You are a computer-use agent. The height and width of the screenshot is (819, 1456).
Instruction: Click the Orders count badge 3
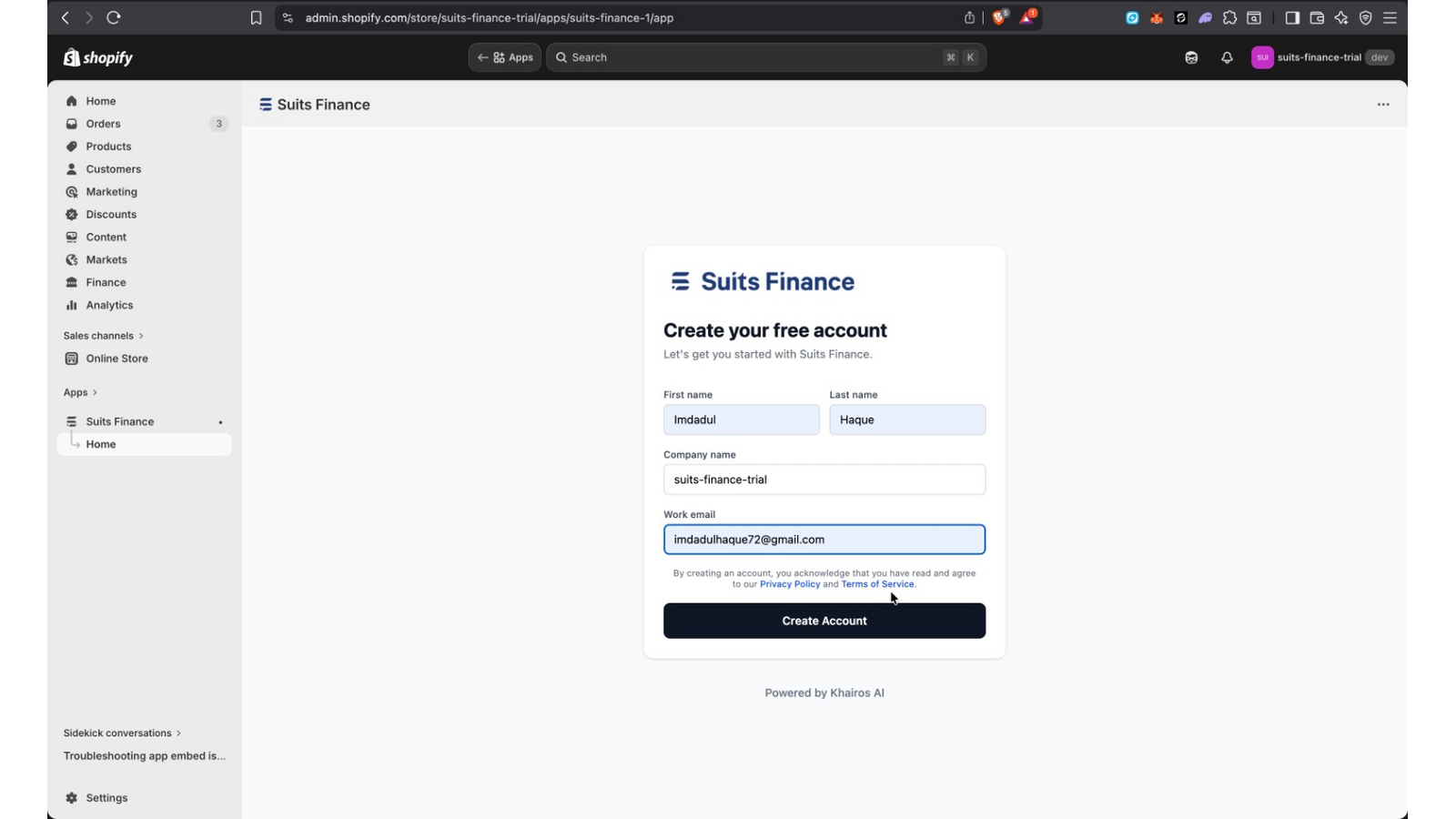(x=218, y=124)
